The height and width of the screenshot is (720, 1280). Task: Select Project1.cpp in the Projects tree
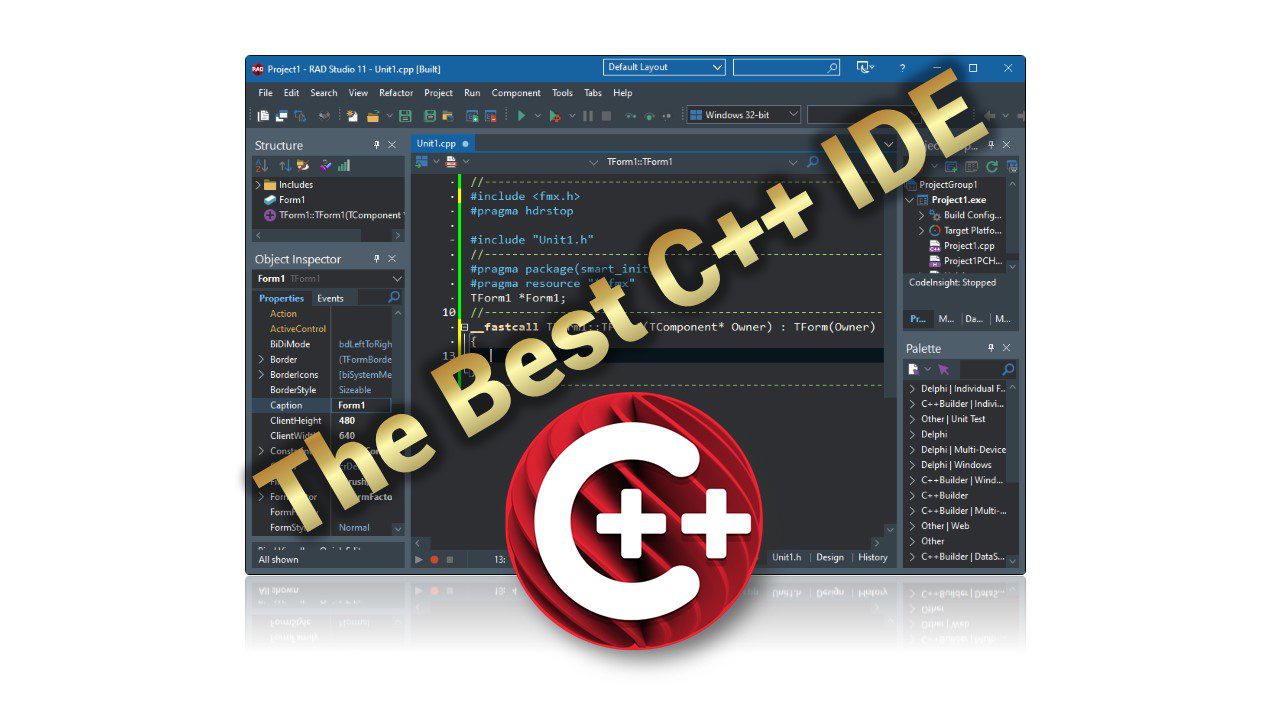[x=969, y=246]
